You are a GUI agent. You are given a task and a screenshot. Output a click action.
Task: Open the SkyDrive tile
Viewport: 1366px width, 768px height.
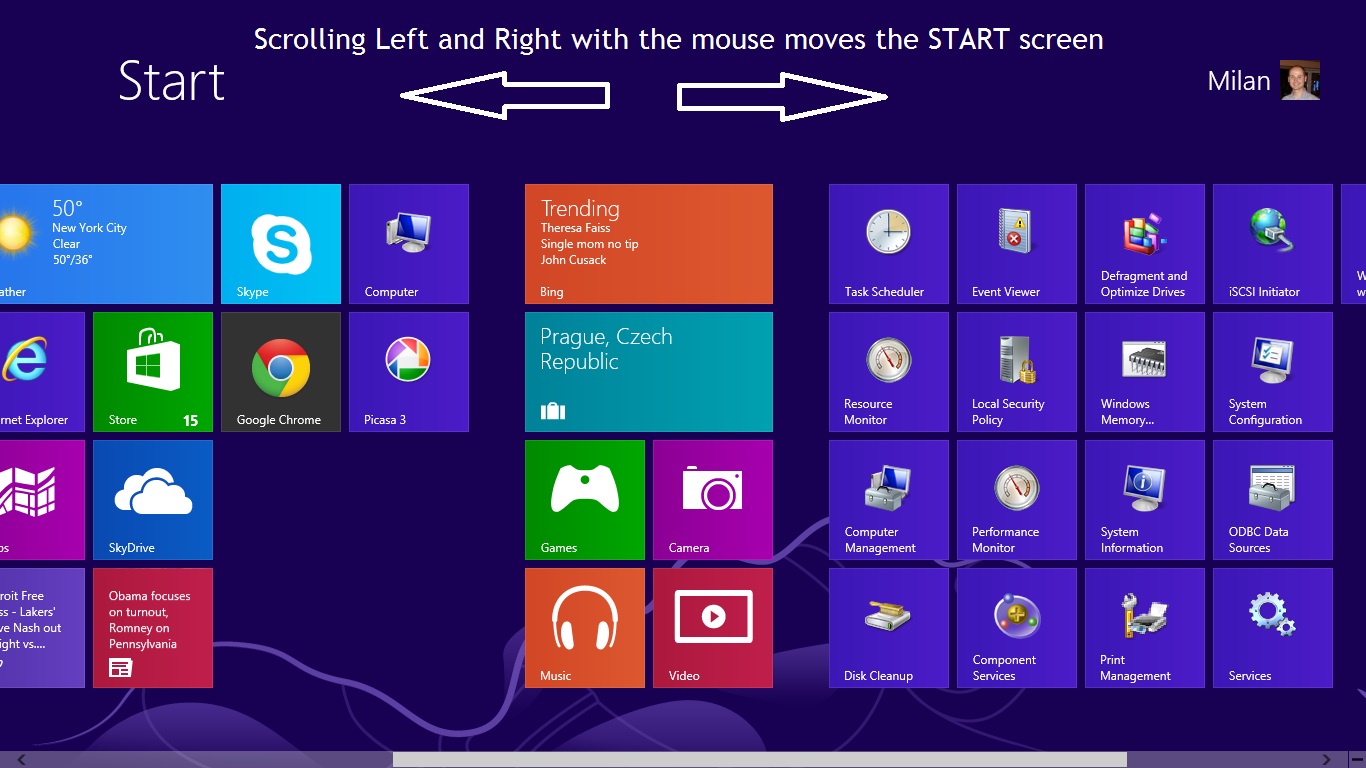[153, 500]
